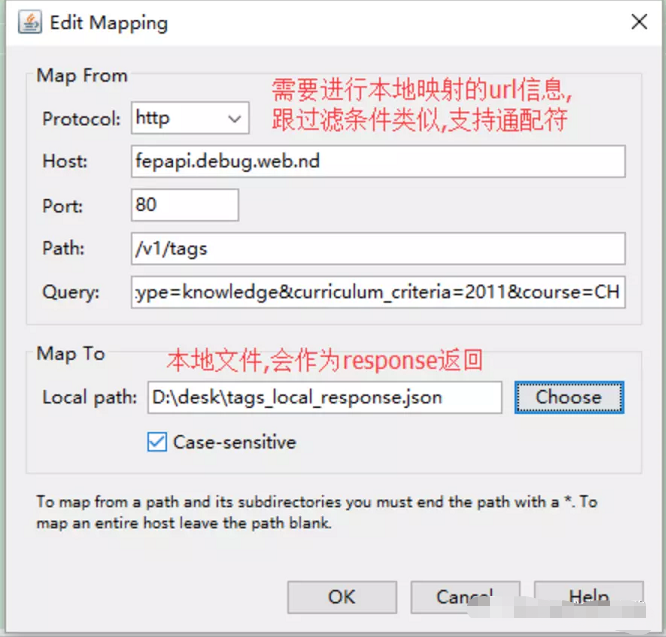Click the Port field with value 80
The image size is (666, 637).
tap(185, 205)
